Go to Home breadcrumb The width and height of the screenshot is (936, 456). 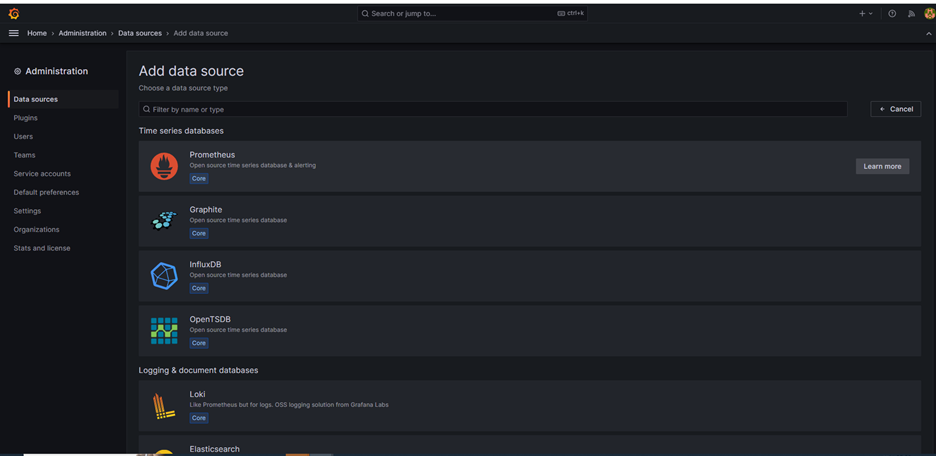coord(36,33)
